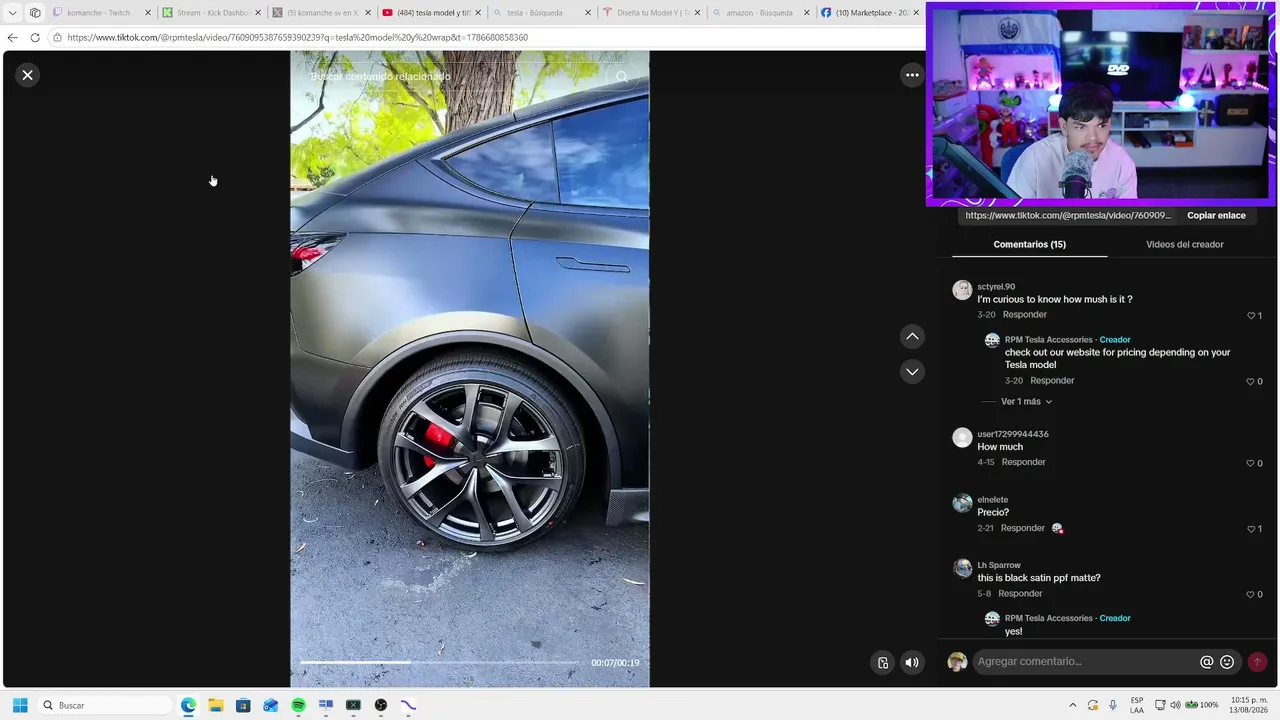Show hidden system tray icons chevron
1280x720 pixels.
pyautogui.click(x=1073, y=705)
